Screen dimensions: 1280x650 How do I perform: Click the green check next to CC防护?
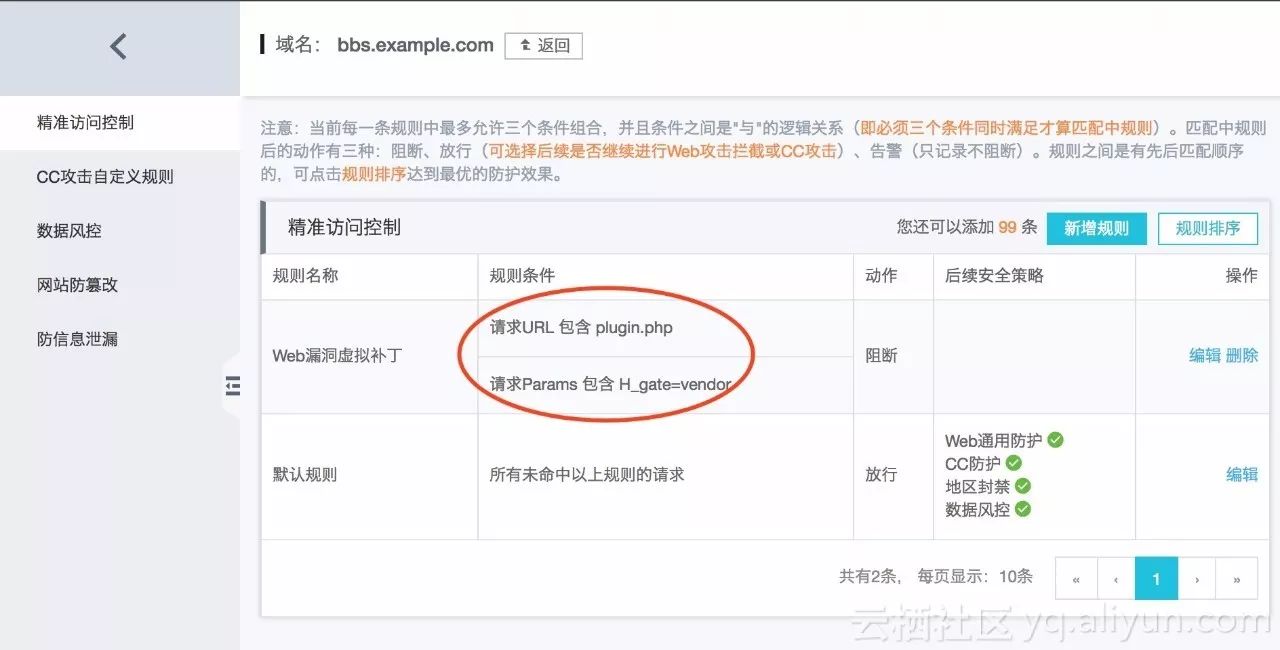point(1013,463)
